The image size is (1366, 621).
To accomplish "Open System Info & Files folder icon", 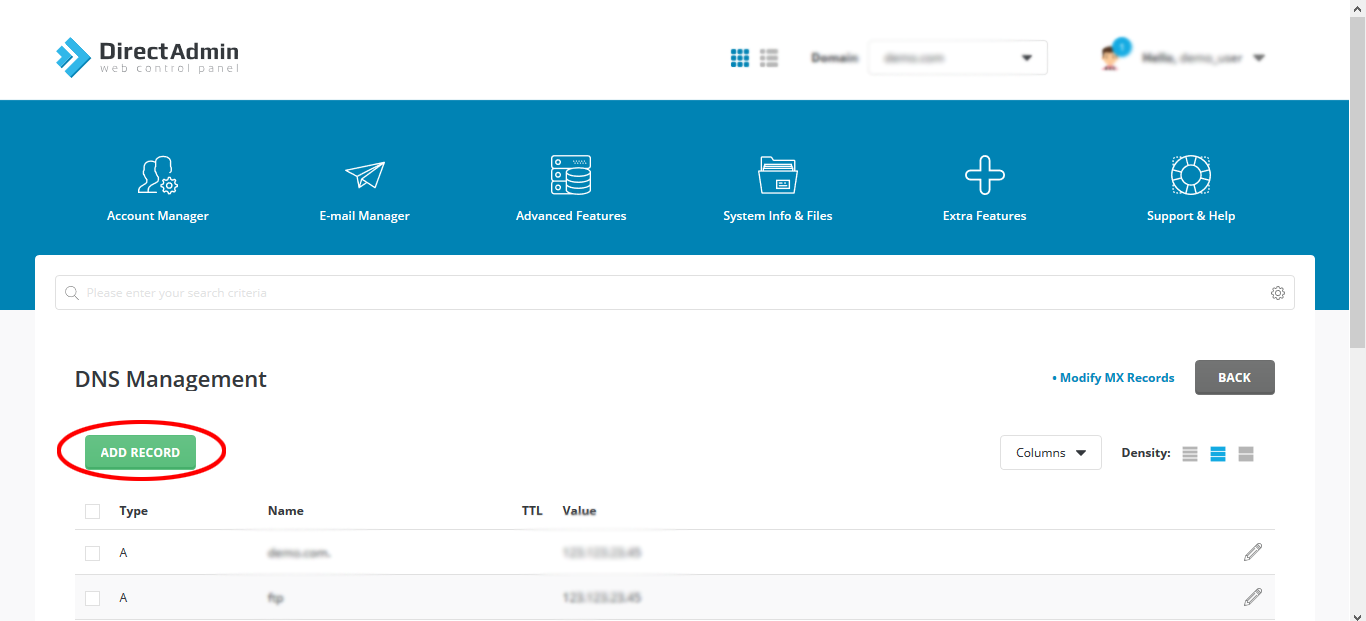I will 778,175.
